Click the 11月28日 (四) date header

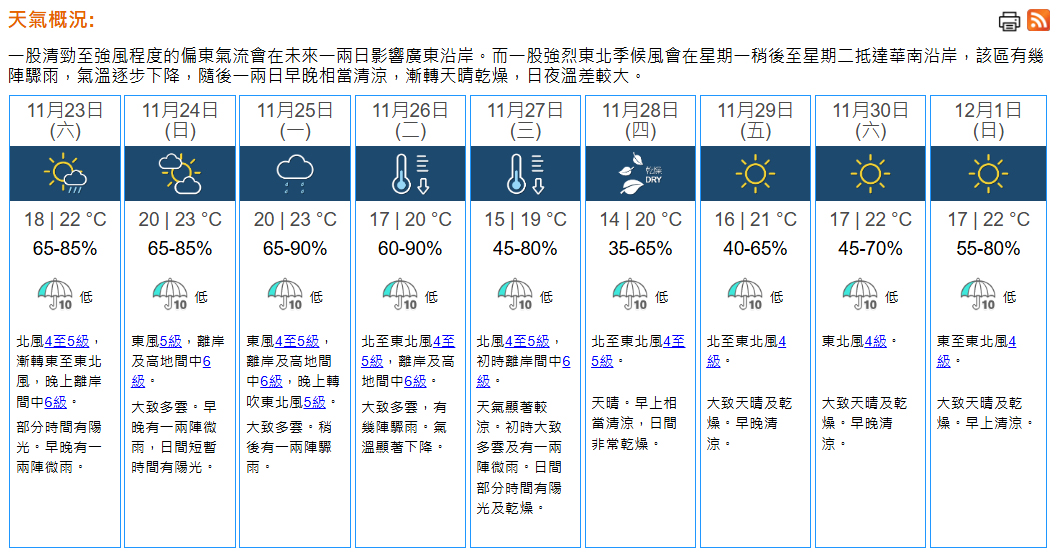coord(640,120)
